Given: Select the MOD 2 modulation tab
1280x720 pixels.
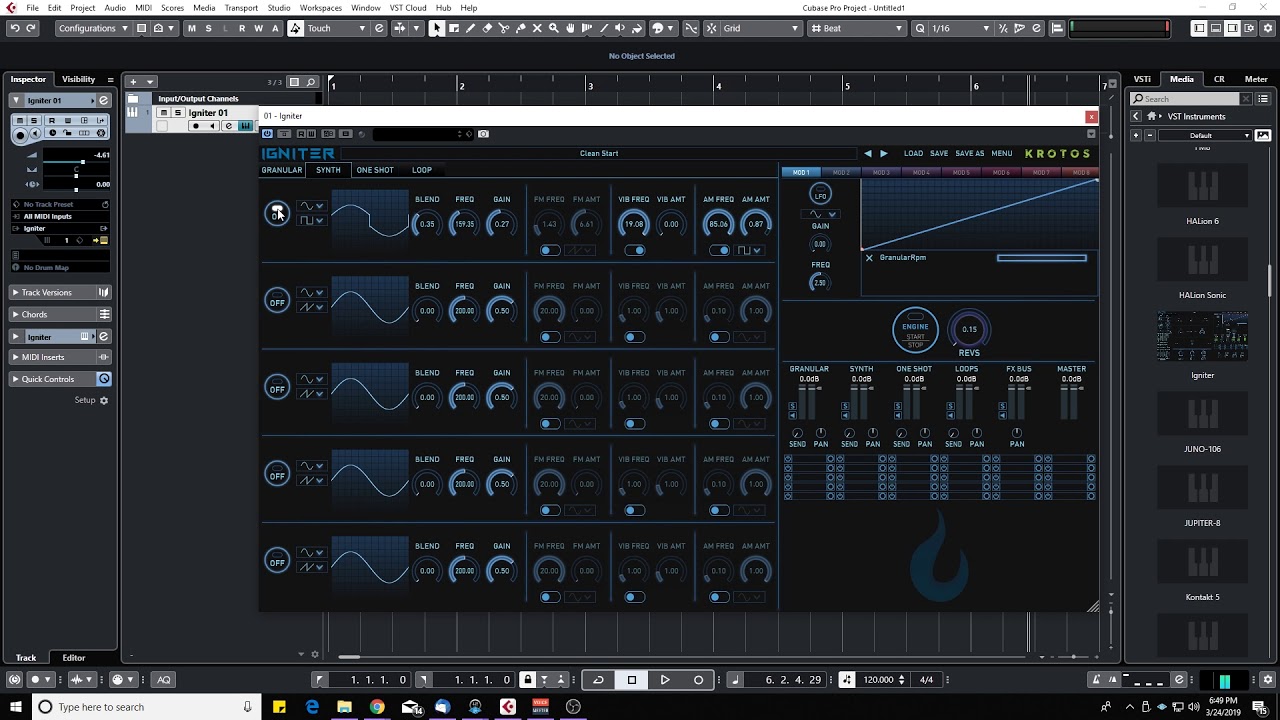Looking at the screenshot, I should point(841,173).
